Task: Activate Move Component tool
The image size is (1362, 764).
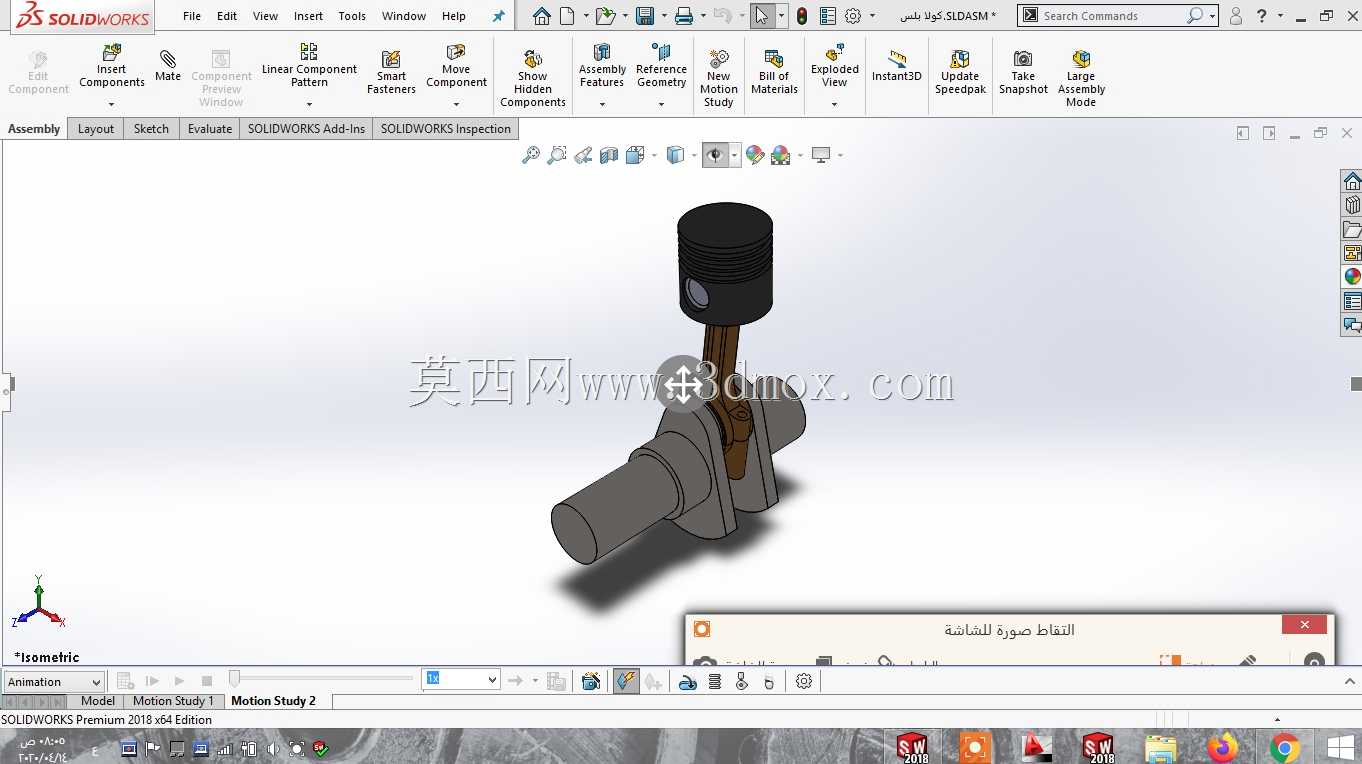Action: pos(456,65)
